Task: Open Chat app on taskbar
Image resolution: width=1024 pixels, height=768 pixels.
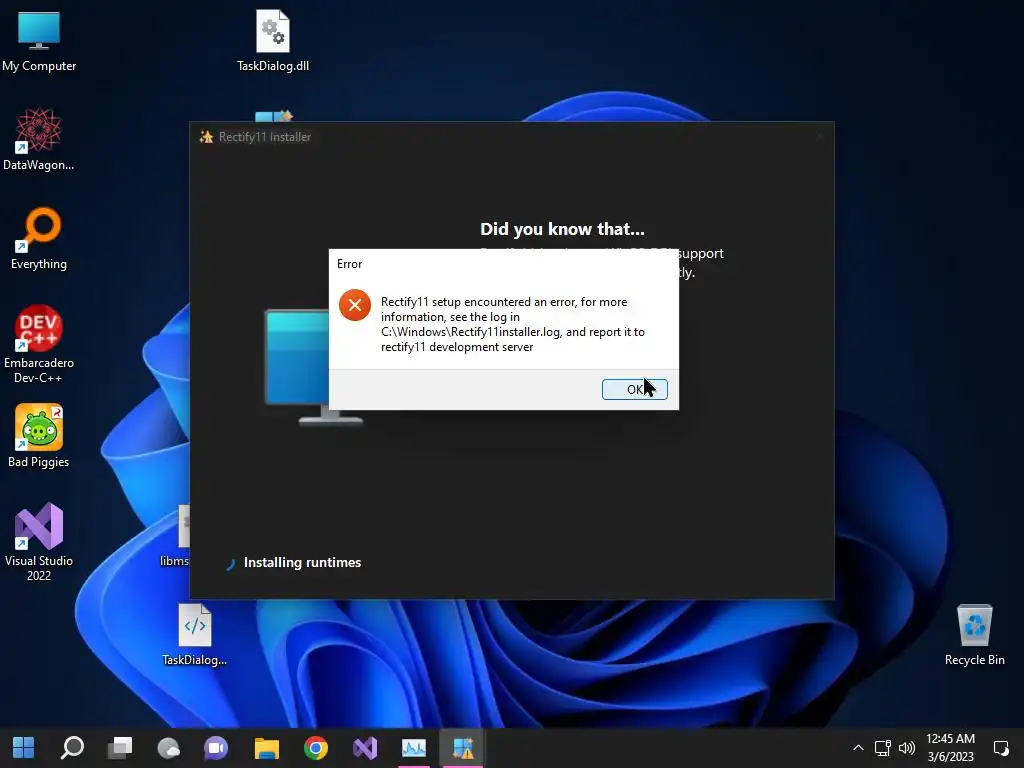Action: [x=216, y=748]
